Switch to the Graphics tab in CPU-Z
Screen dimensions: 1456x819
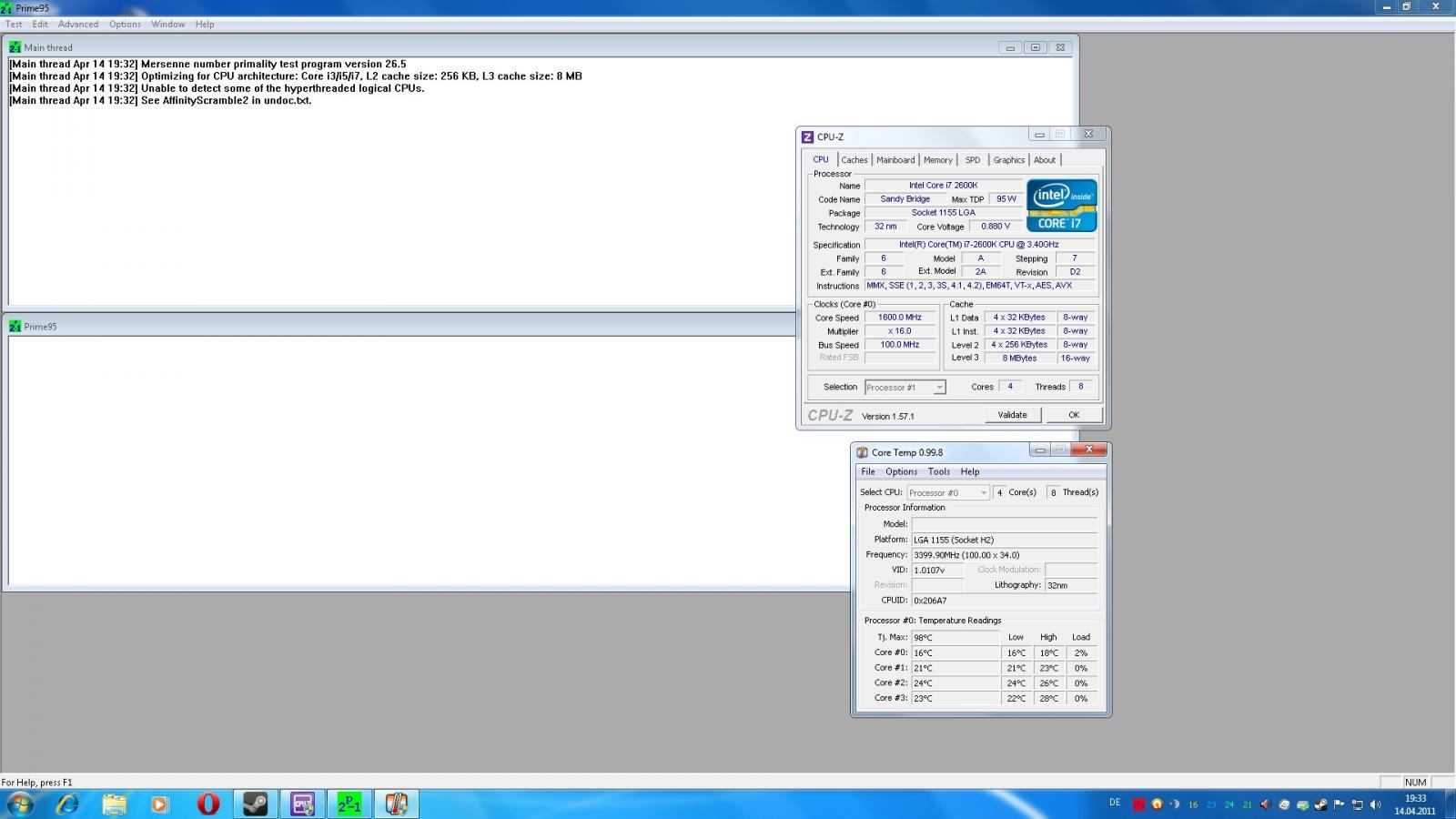(1009, 159)
